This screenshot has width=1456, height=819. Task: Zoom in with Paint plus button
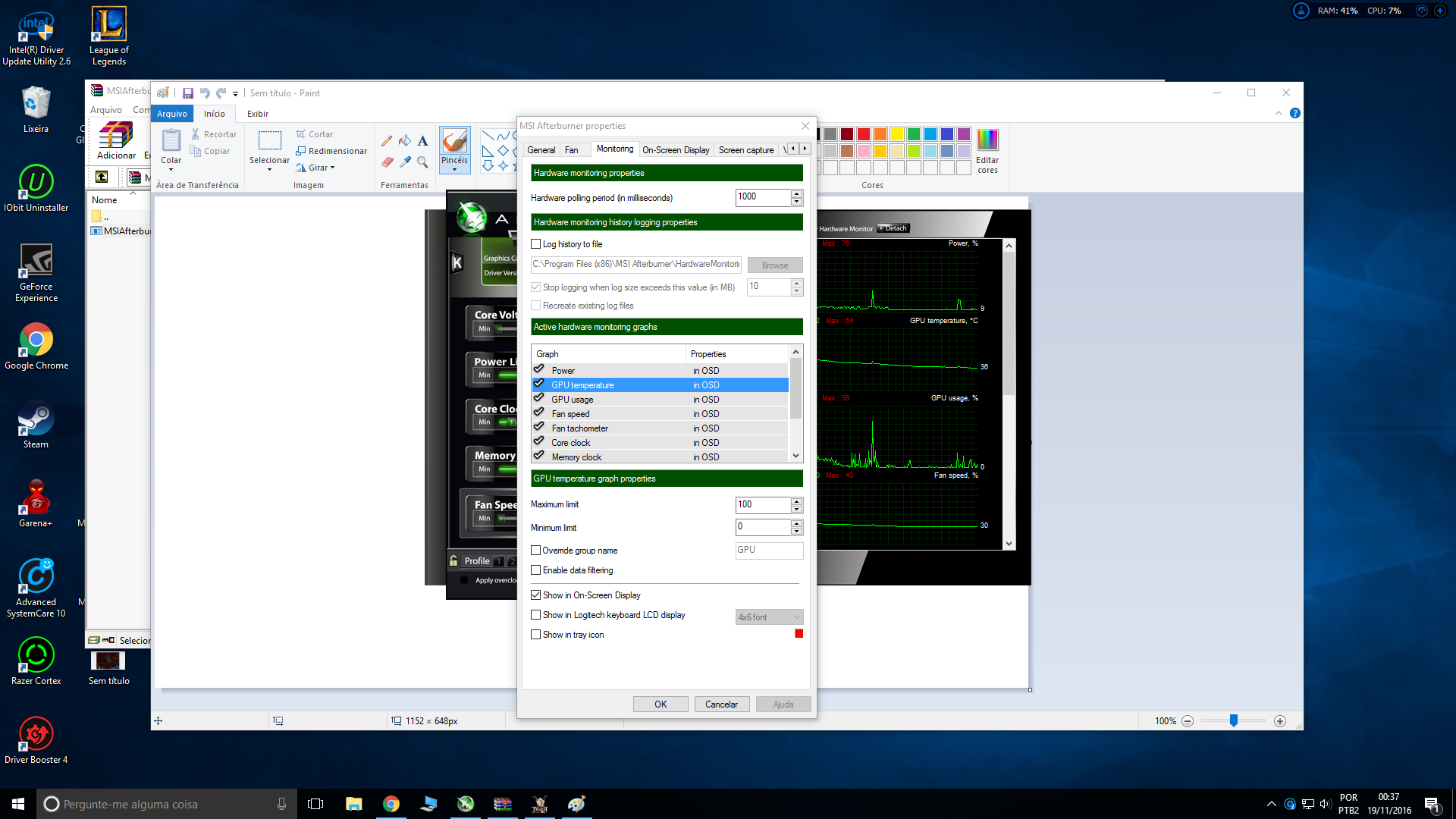click(1280, 721)
